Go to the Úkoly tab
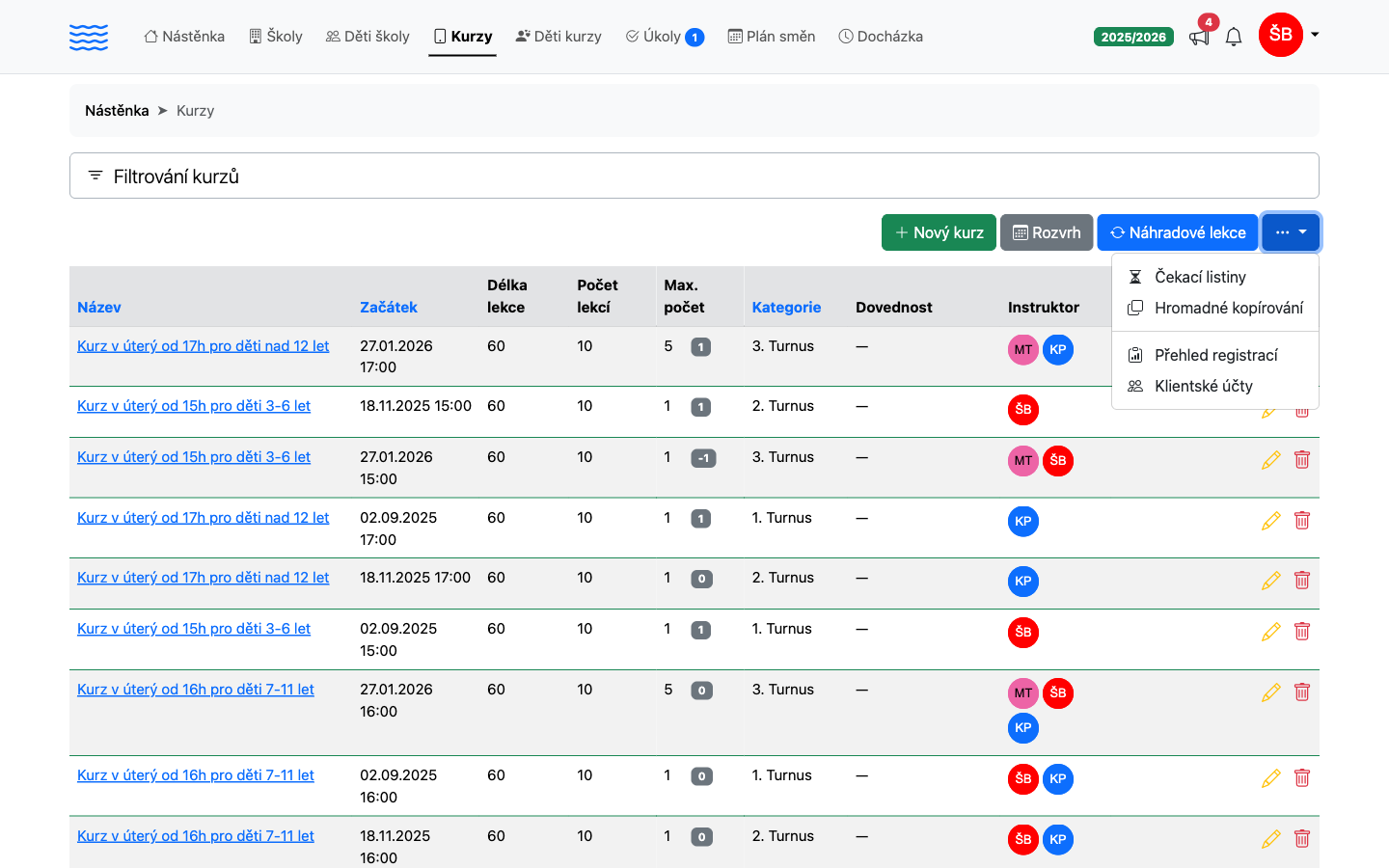The width and height of the screenshot is (1389, 868). click(665, 37)
